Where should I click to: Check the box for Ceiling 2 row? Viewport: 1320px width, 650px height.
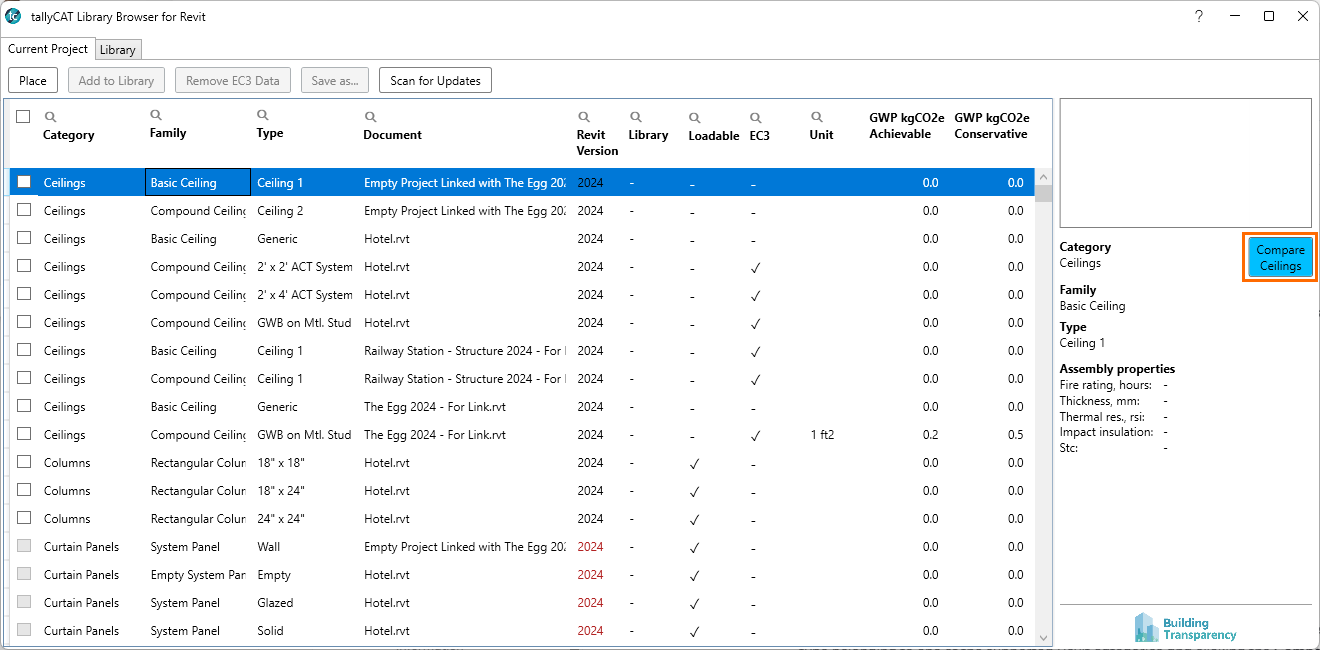pos(24,210)
